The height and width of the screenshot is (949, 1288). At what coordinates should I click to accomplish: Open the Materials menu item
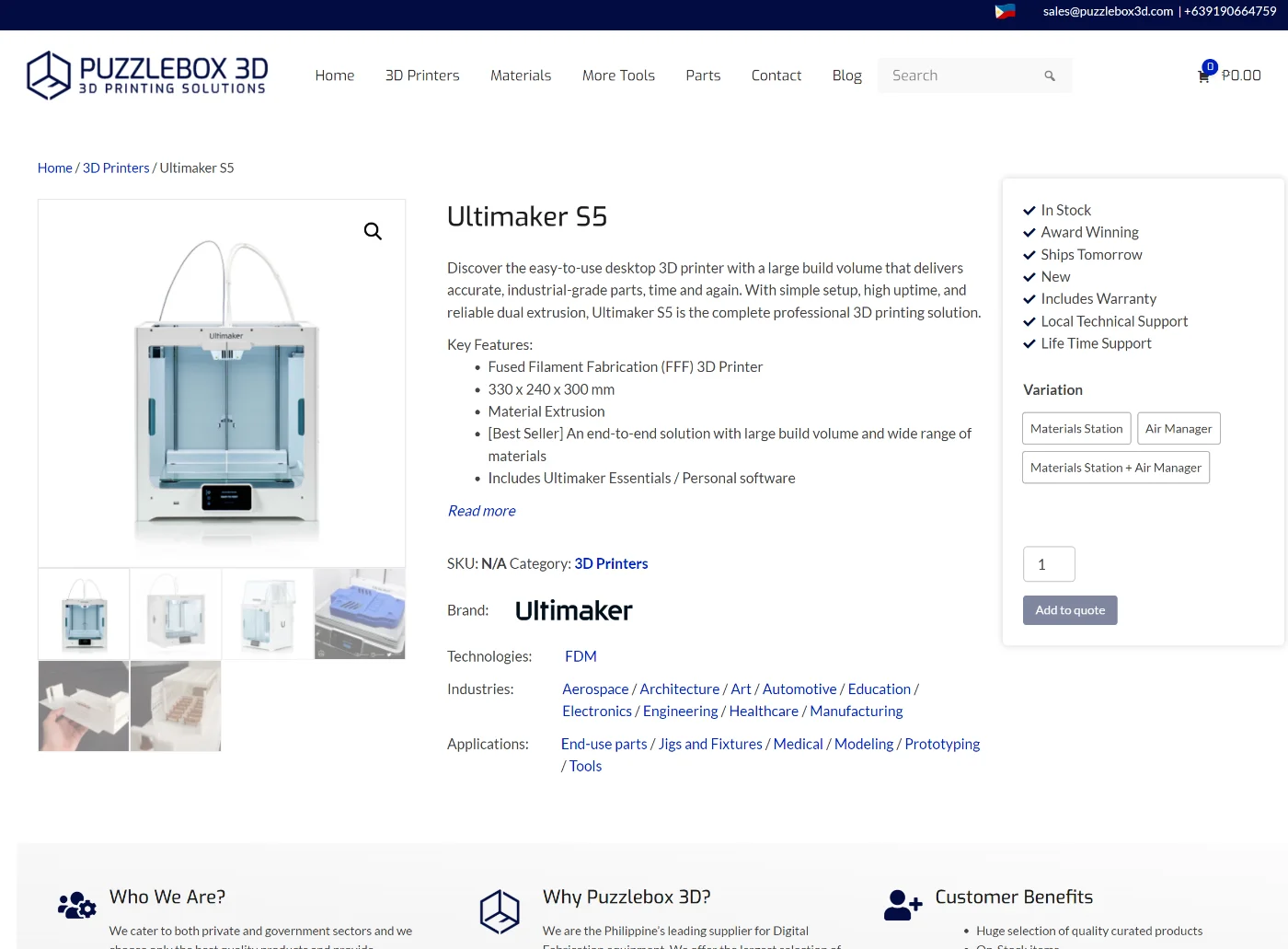click(x=521, y=75)
